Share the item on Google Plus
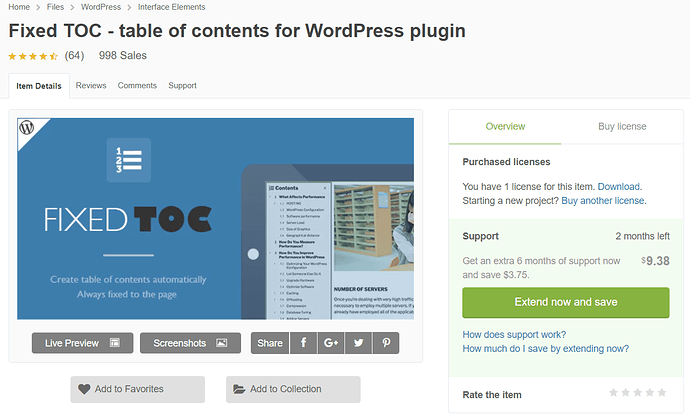This screenshot has width=690, height=417. pyautogui.click(x=331, y=343)
